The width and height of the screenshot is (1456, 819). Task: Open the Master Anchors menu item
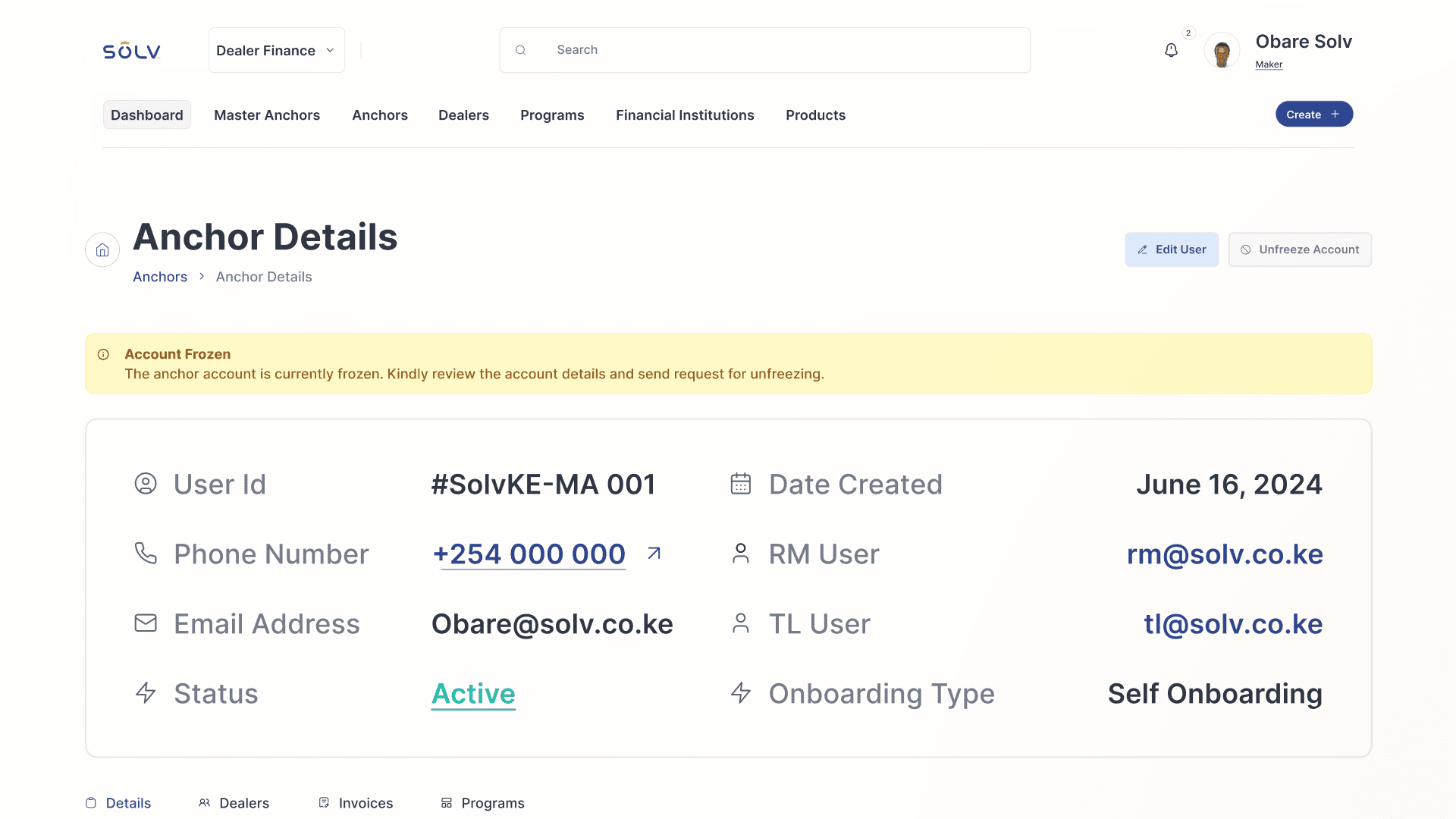[x=267, y=115]
